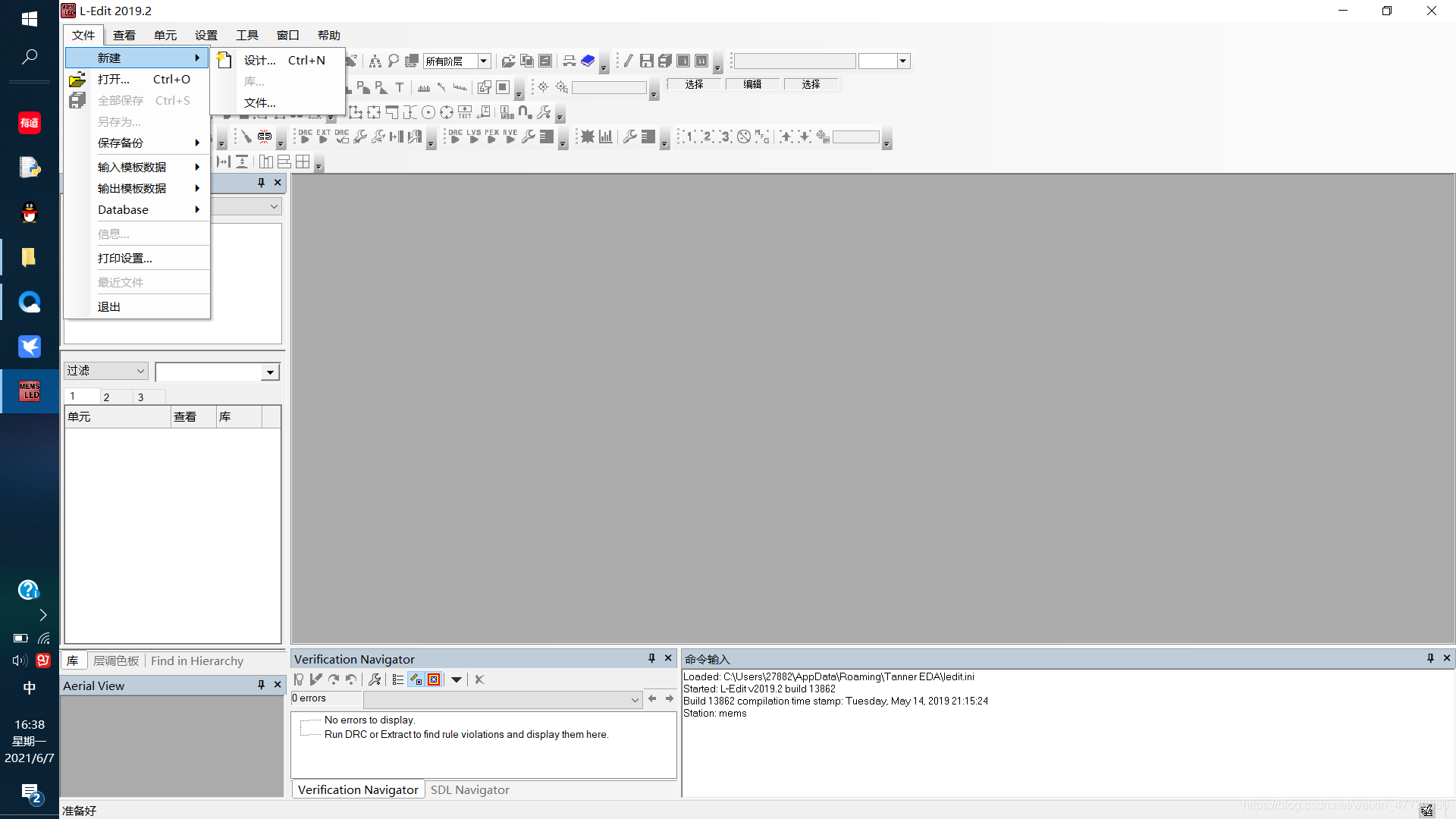Open the 所有阶层 layer dropdown
Screen dimensions: 1456x819
coord(483,61)
